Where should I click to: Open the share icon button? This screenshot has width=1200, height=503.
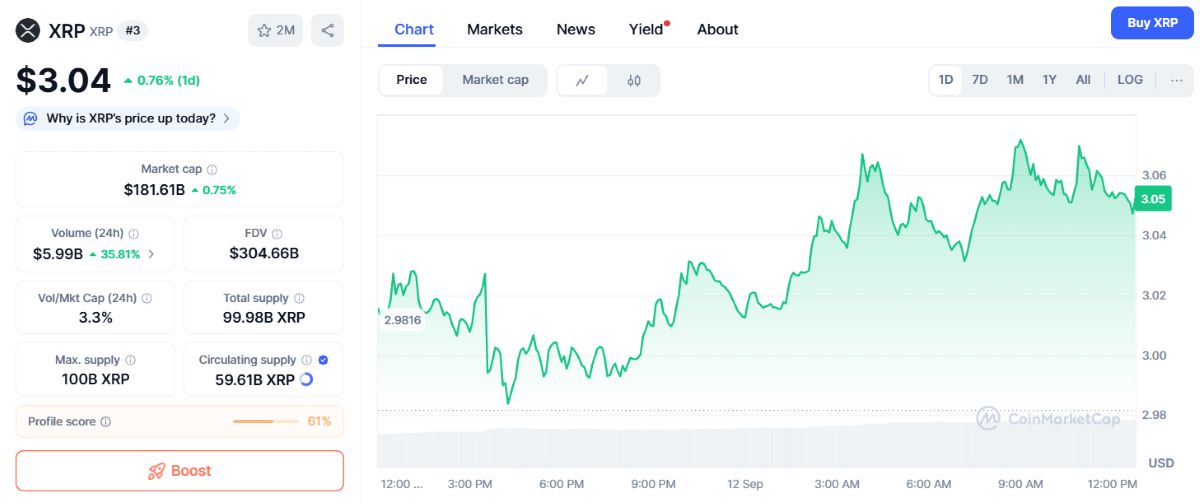[x=327, y=30]
